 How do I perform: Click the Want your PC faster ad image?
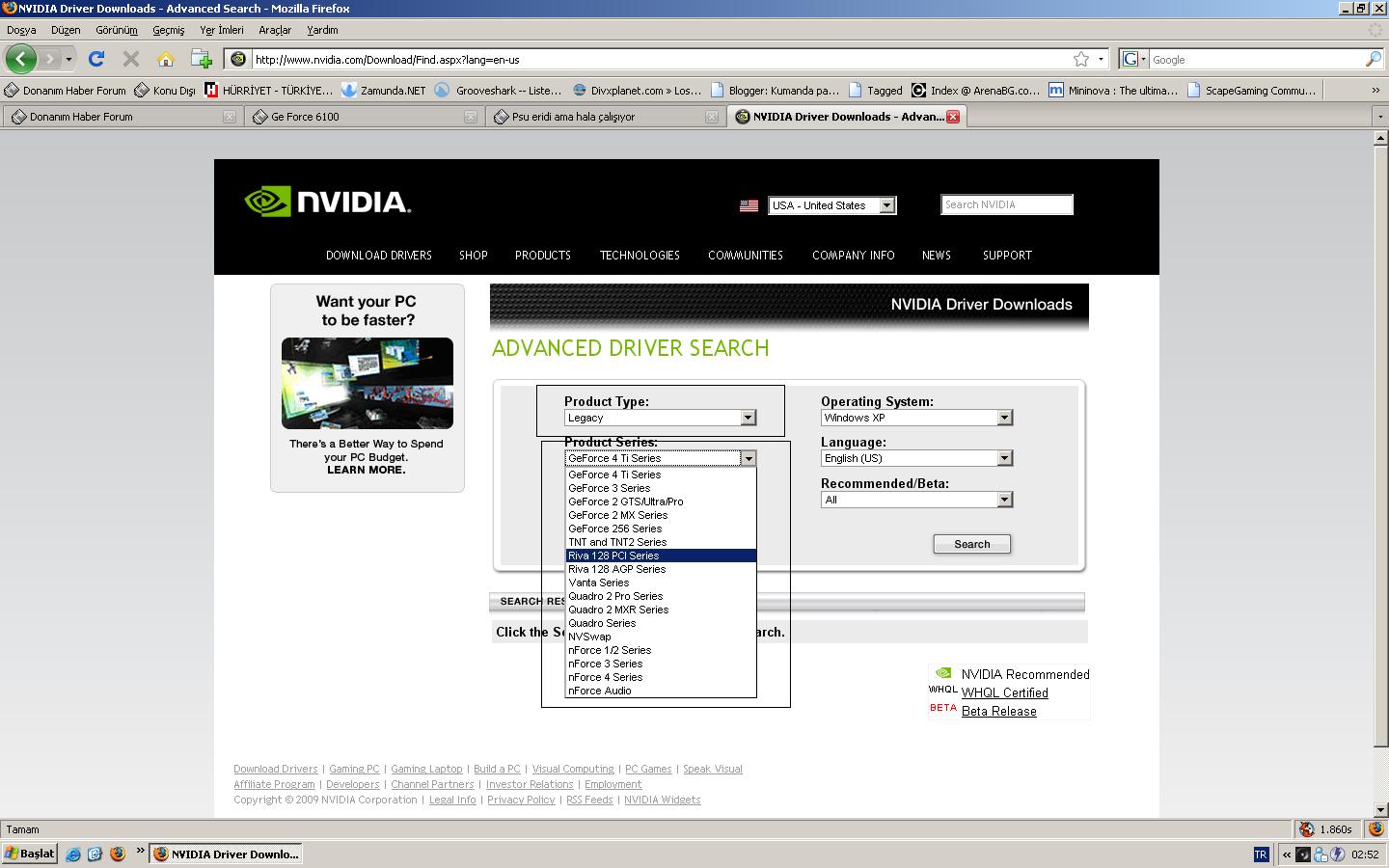point(368,383)
